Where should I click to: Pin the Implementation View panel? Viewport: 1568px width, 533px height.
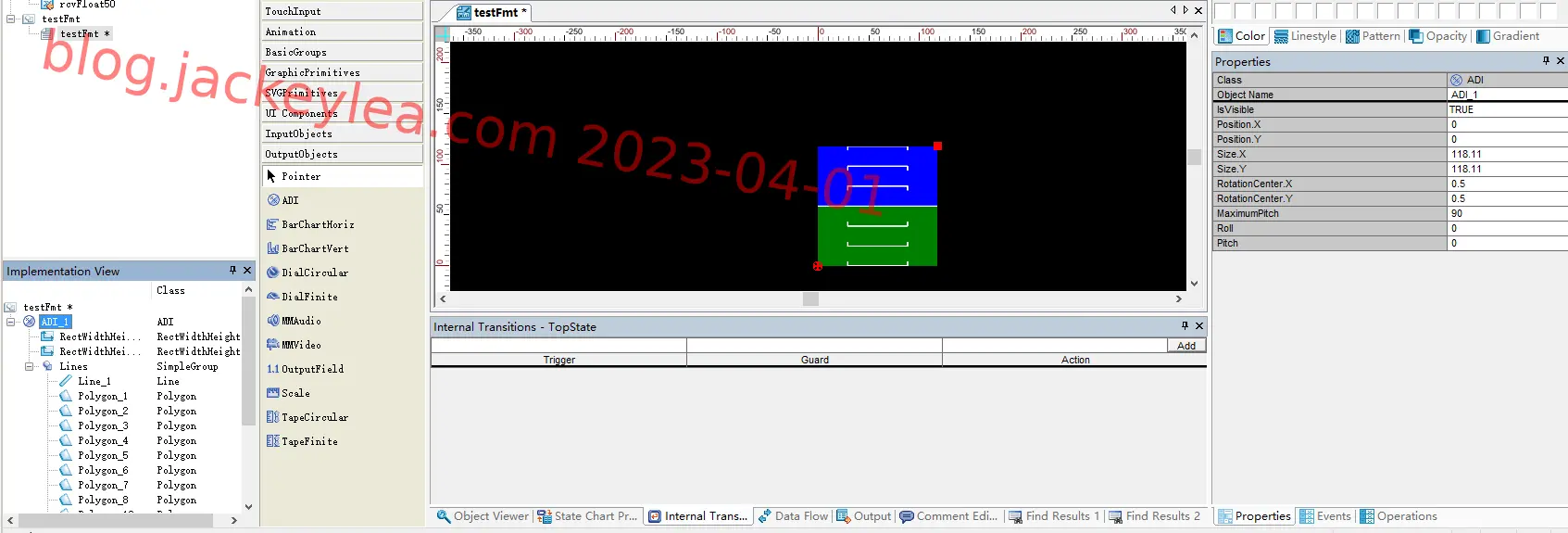[232, 271]
